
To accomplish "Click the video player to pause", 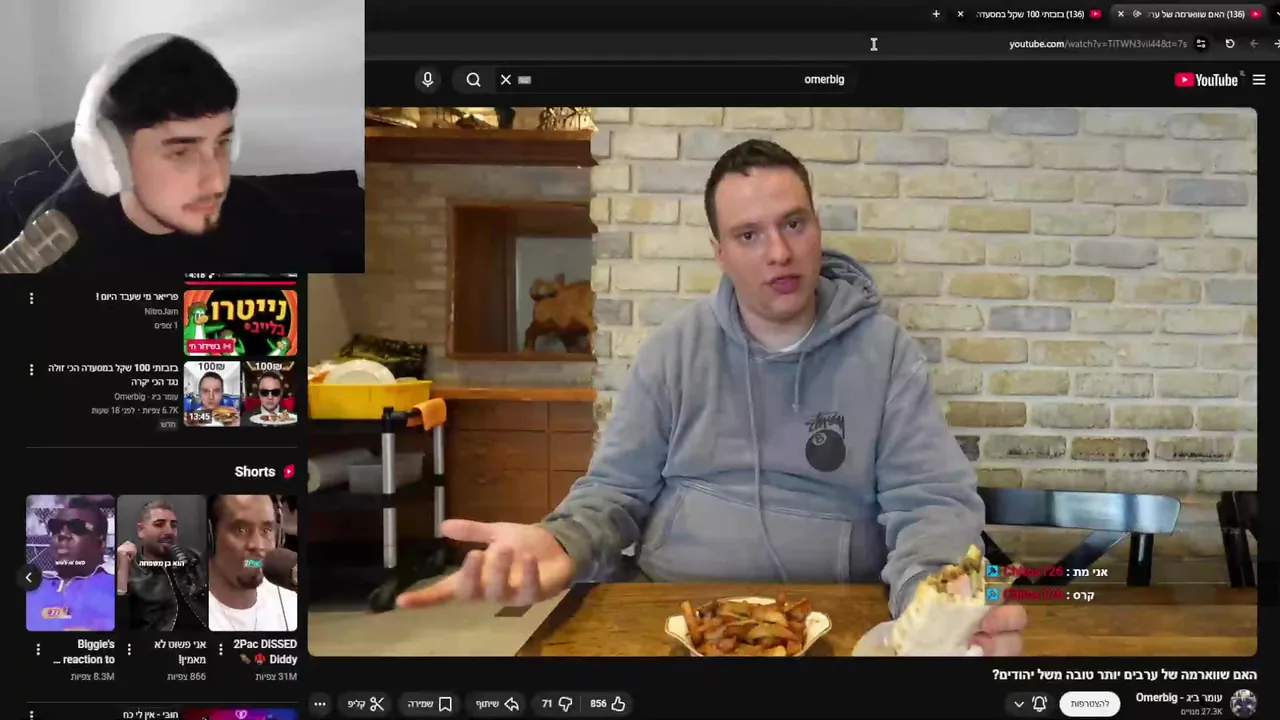I will pos(782,382).
